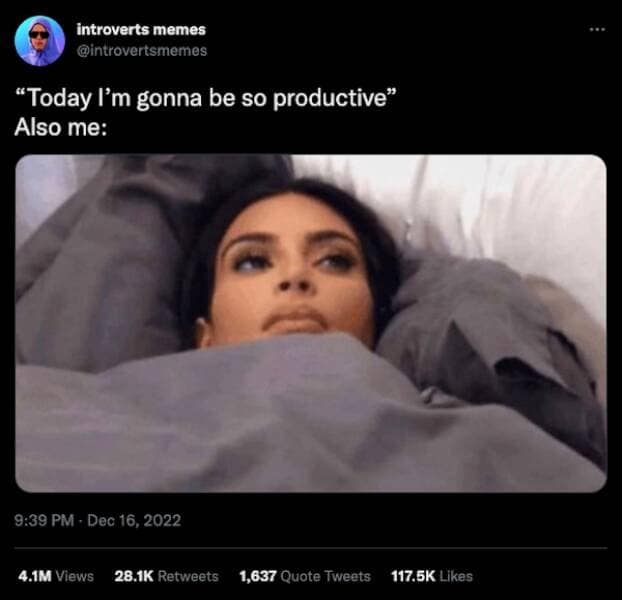
Task: Visit the @introvertsmemes handle
Action: [142, 51]
